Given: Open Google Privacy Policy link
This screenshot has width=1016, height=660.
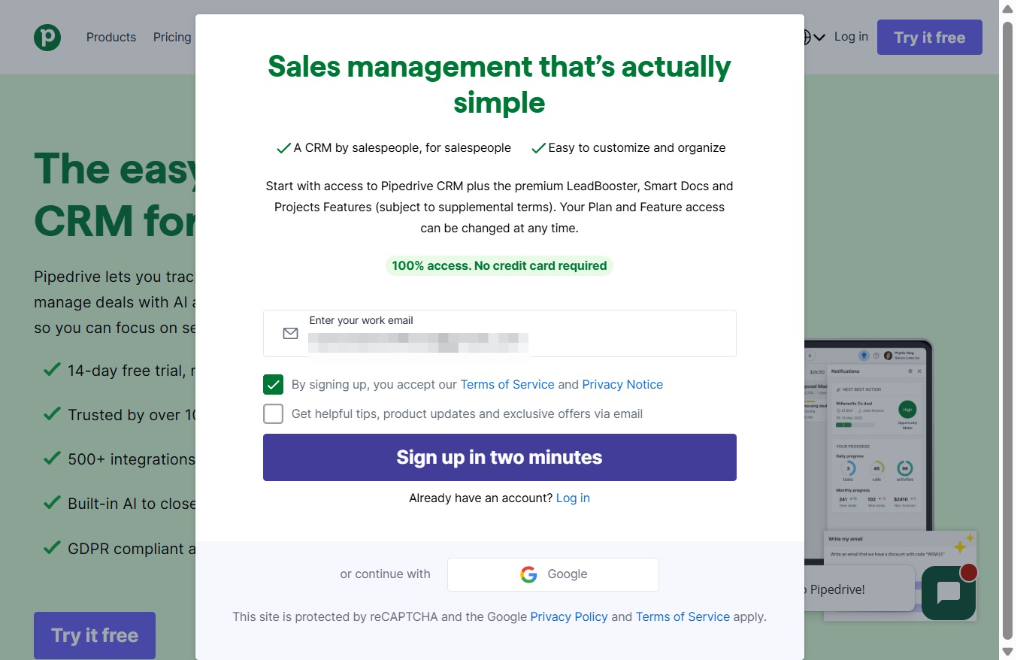Looking at the screenshot, I should 569,617.
